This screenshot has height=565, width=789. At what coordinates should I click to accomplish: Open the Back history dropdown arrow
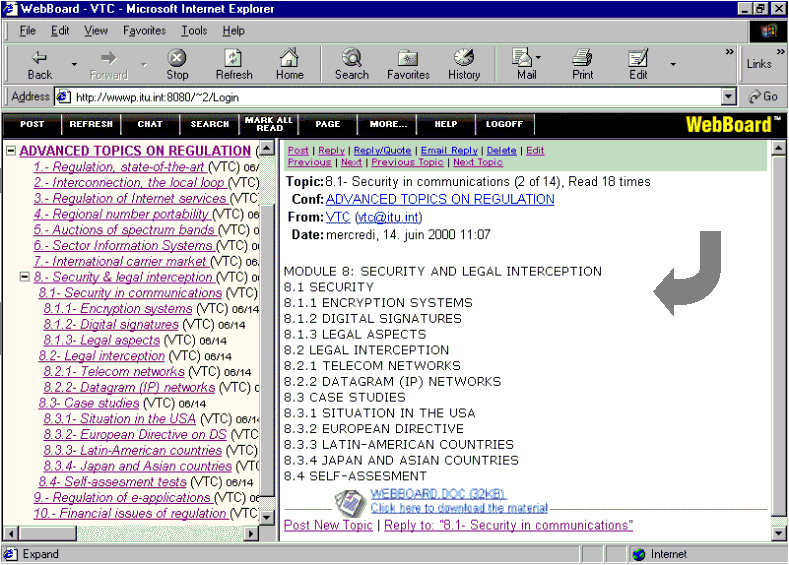point(74,64)
